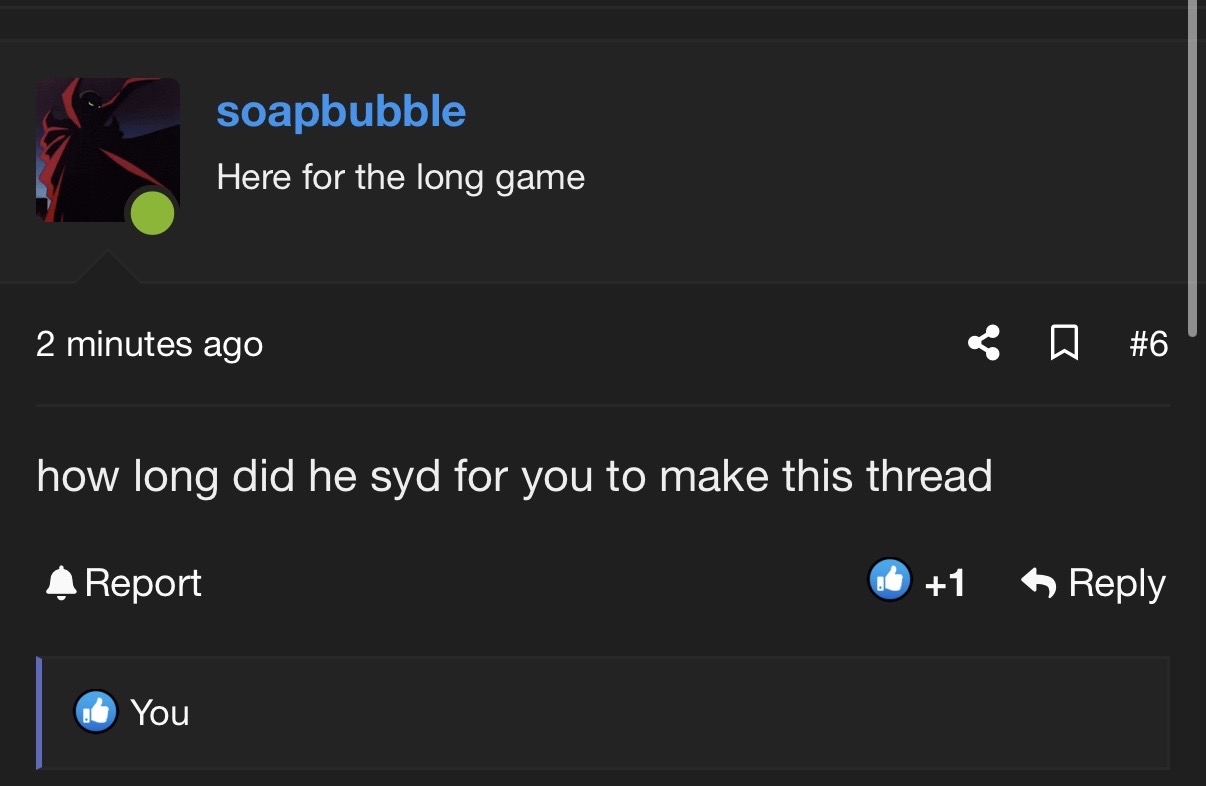Image resolution: width=1206 pixels, height=786 pixels.
Task: Click the 'Here for the long game' title
Action: (x=400, y=178)
